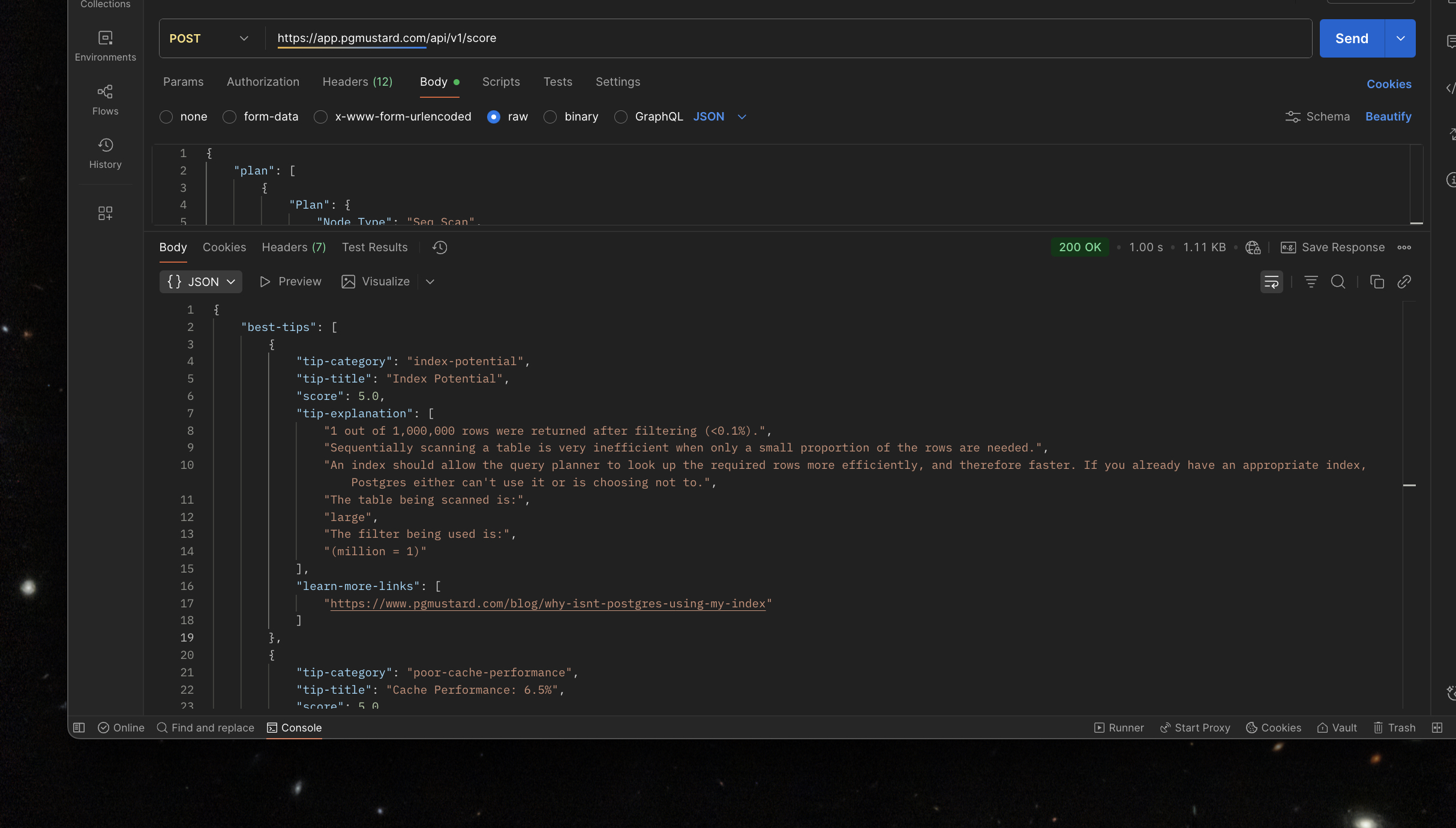Viewport: 1456px width, 828px height.
Task: Click the request URL input field
Action: [780, 38]
